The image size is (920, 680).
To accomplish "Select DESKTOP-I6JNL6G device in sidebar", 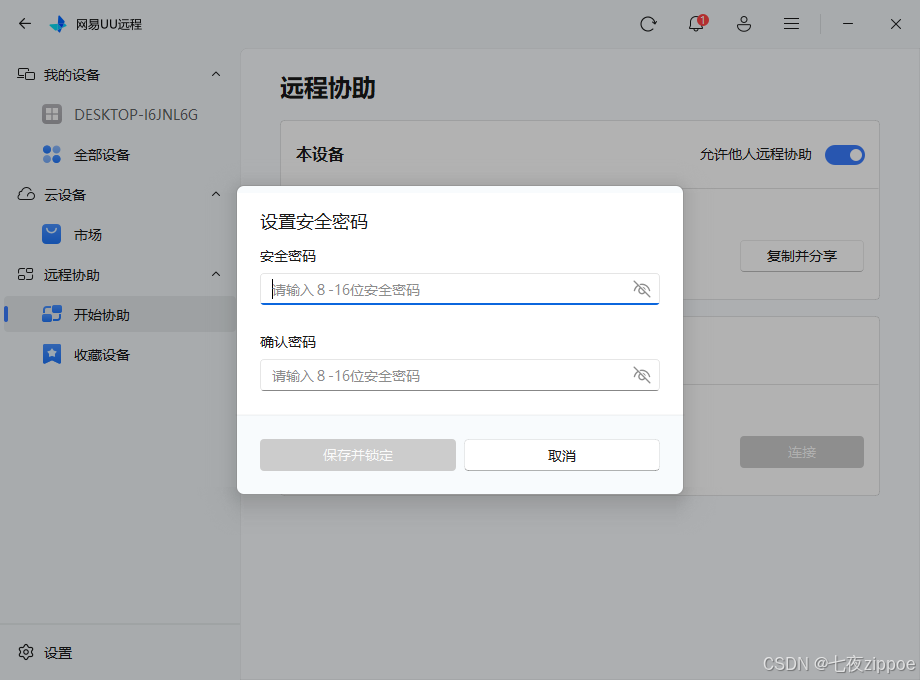I will pyautogui.click(x=120, y=114).
